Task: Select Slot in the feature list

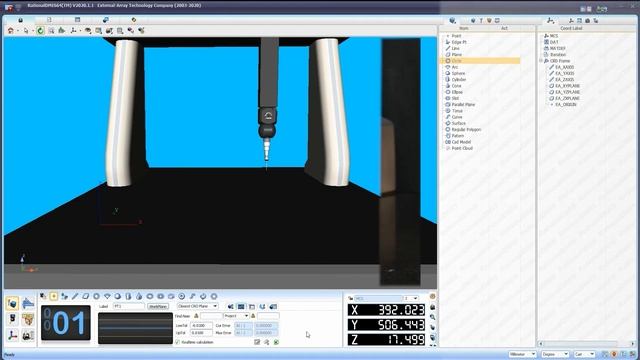Action: [x=455, y=98]
